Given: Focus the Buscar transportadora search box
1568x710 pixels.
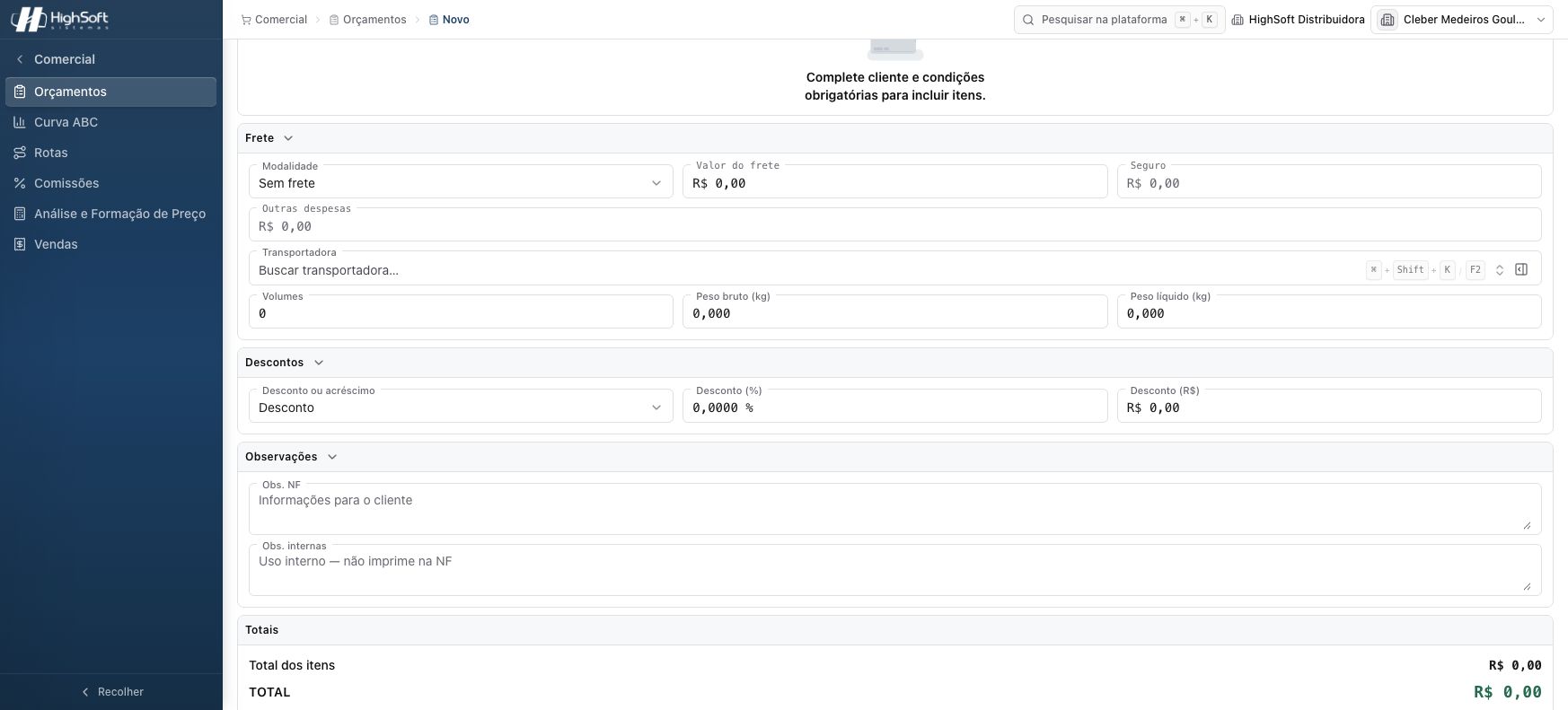Looking at the screenshot, I should 895,269.
